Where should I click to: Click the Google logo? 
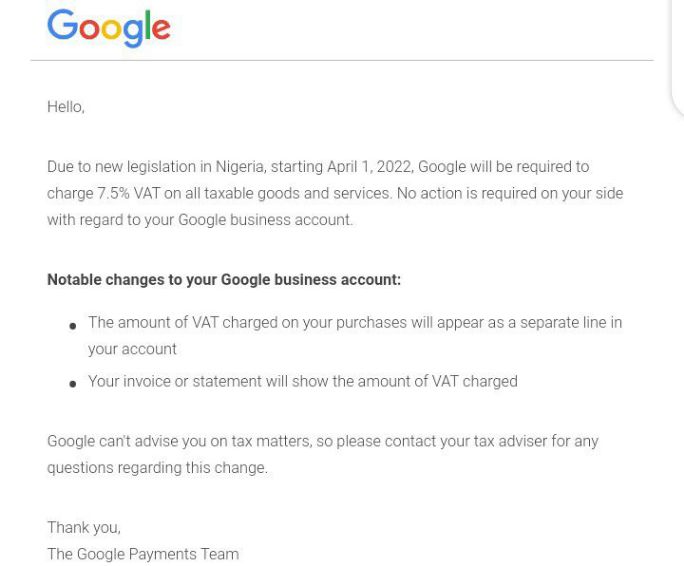pyautogui.click(x=109, y=28)
